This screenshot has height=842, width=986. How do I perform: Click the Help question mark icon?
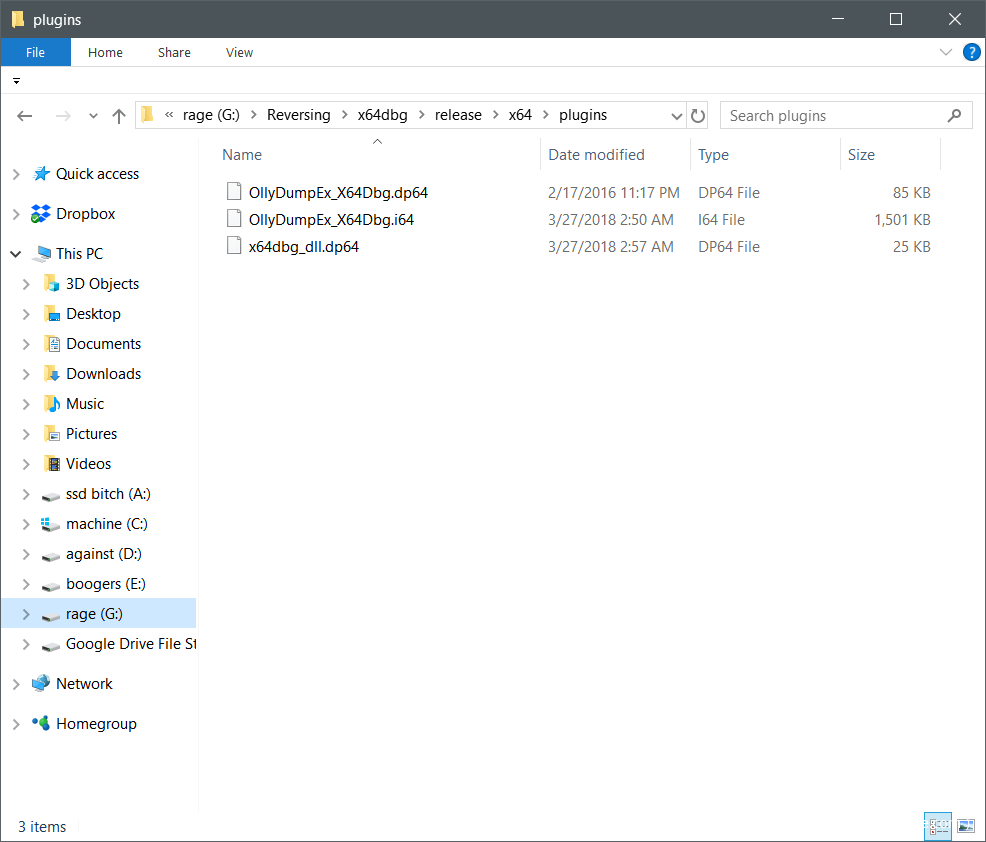pos(971,52)
